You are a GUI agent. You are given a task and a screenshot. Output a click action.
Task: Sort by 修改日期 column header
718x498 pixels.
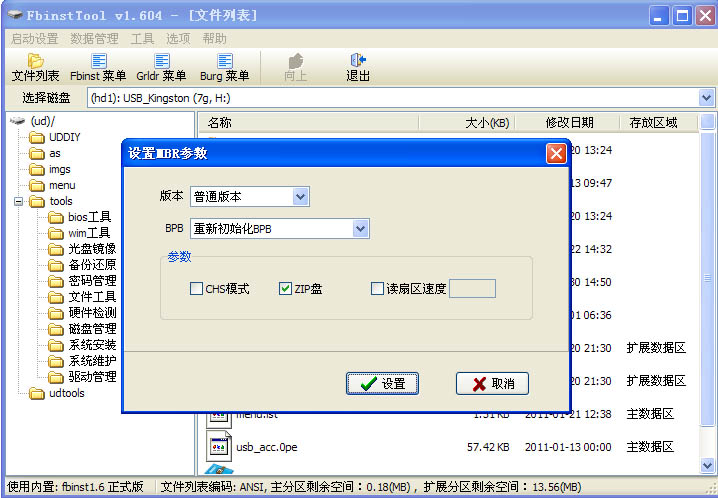567,123
